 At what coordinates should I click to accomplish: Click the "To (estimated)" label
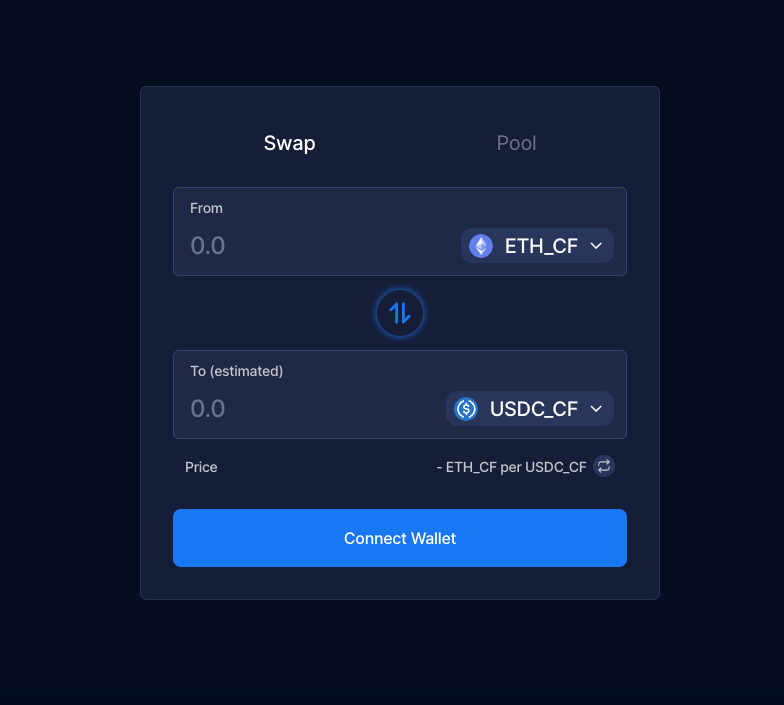pyautogui.click(x=237, y=371)
